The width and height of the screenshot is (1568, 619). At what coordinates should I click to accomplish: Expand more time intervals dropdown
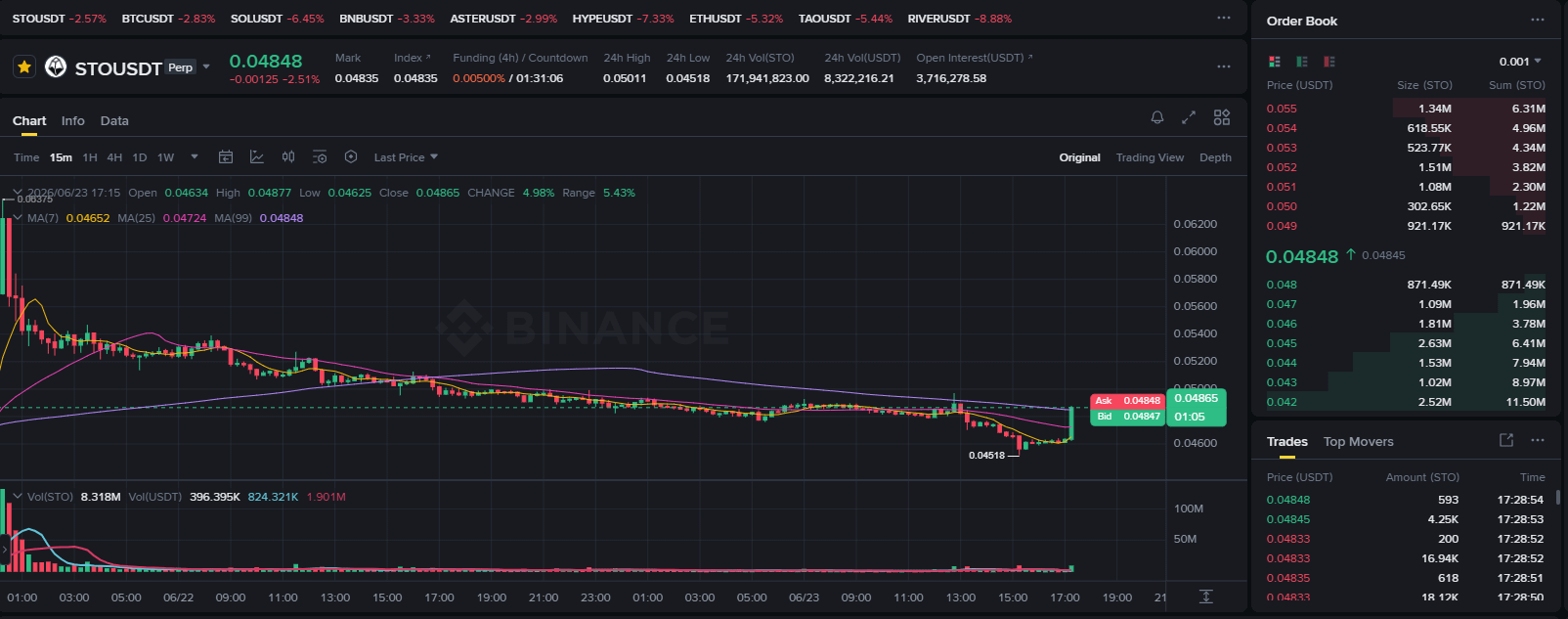click(195, 156)
